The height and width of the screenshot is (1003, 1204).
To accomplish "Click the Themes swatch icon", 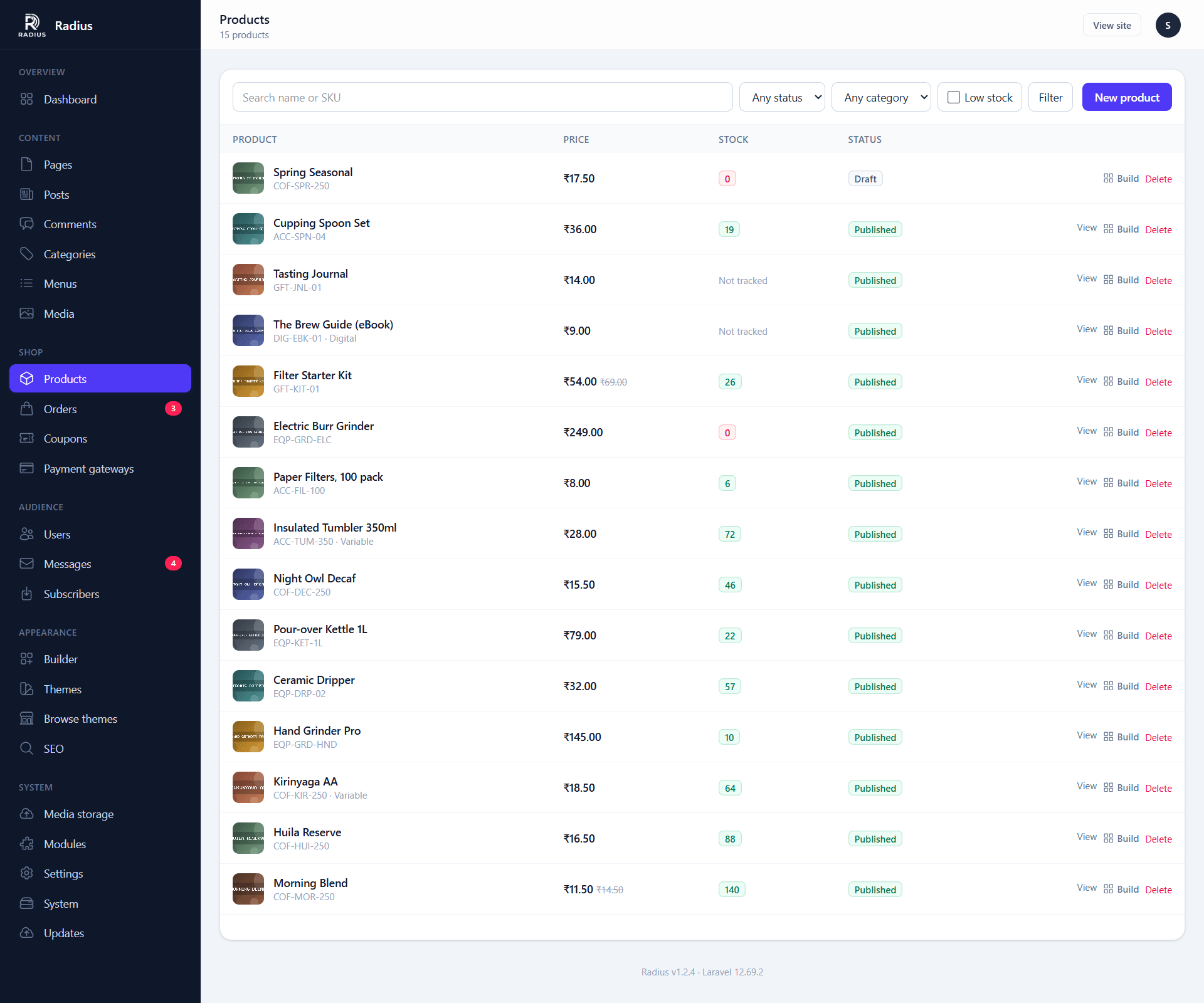I will click(x=26, y=689).
